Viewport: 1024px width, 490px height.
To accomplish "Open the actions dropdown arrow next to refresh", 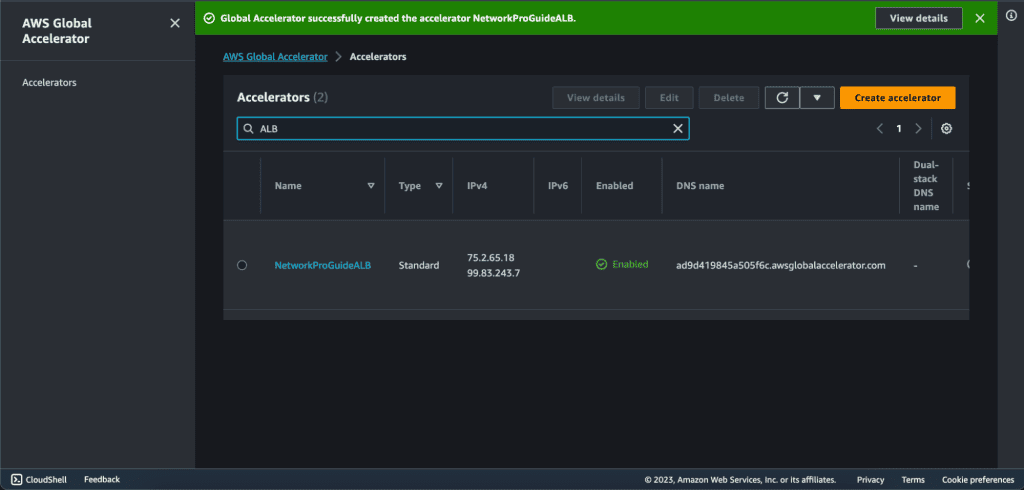I will pyautogui.click(x=817, y=98).
